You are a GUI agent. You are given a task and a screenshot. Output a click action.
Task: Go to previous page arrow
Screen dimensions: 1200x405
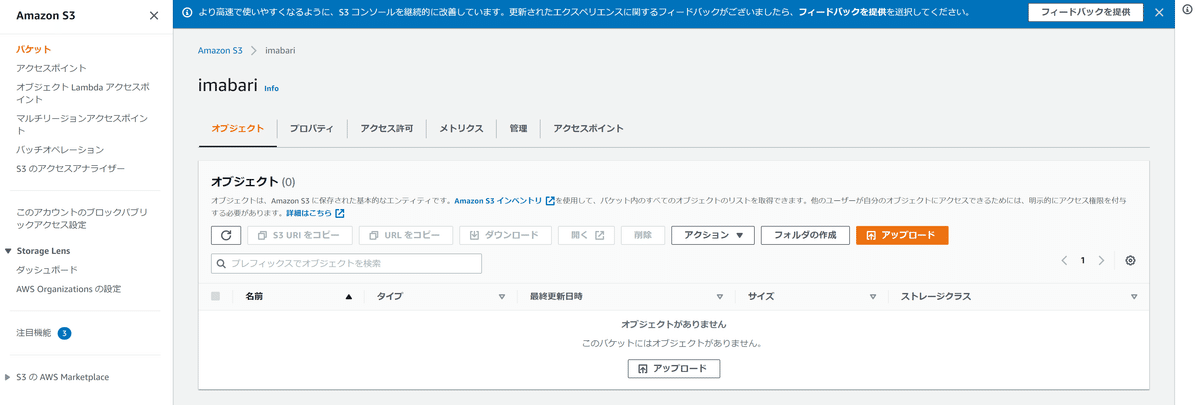1064,260
